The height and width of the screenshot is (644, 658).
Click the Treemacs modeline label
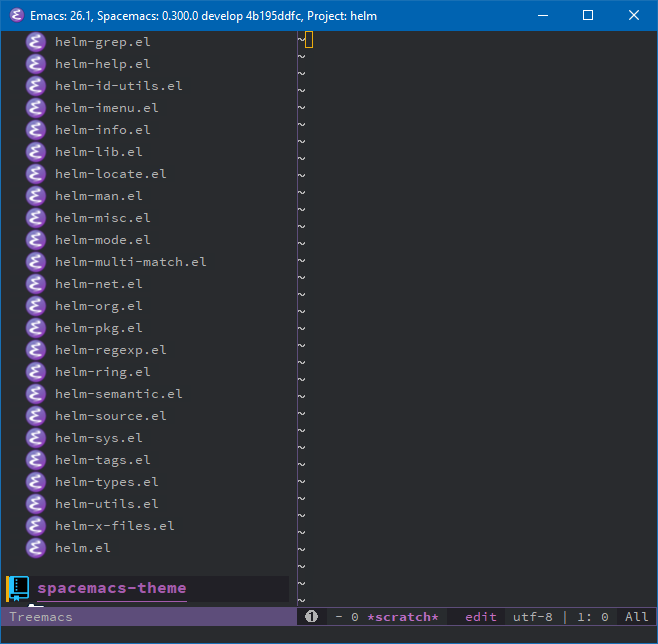[x=41, y=617]
